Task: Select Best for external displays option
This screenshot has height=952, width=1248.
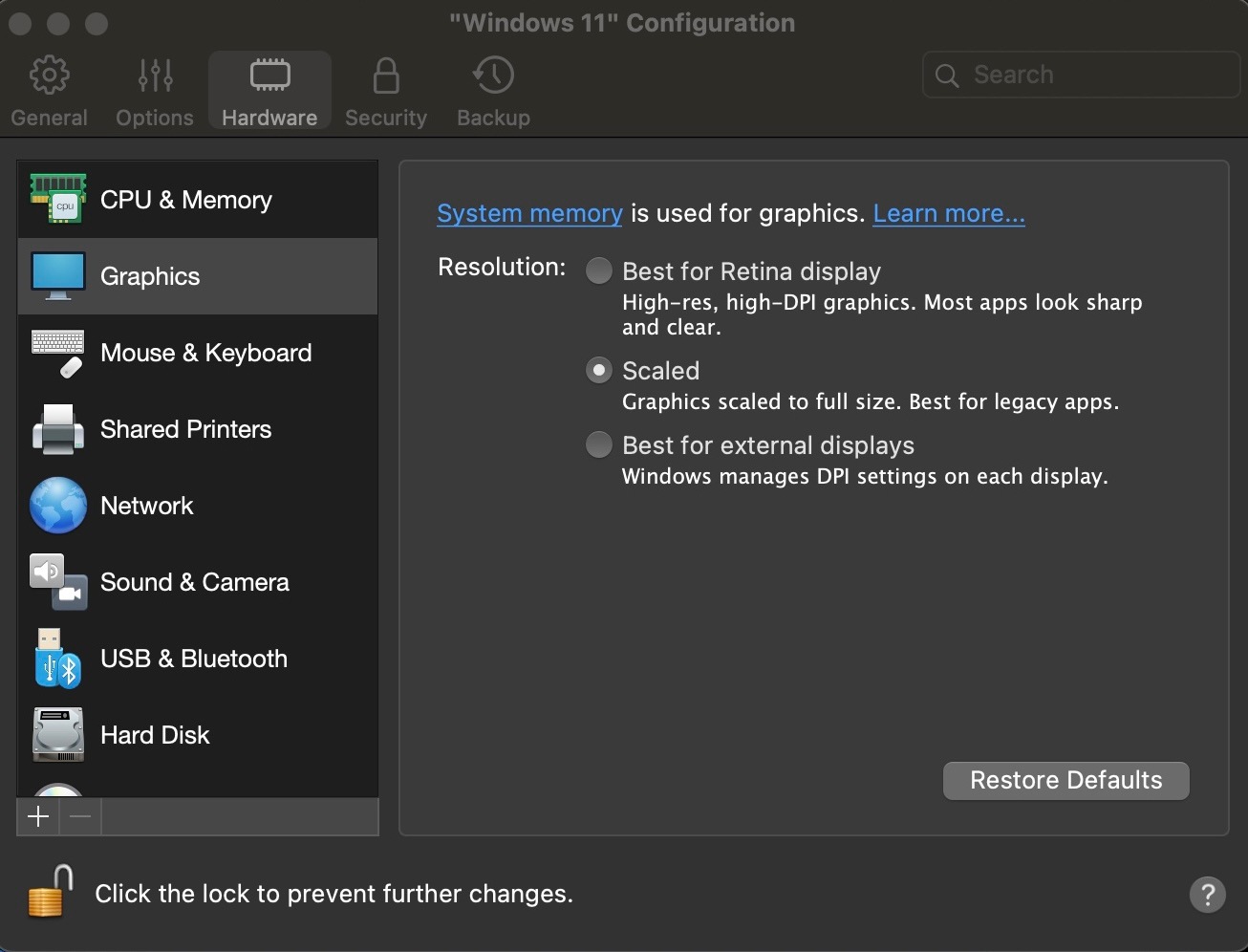Action: [x=599, y=445]
